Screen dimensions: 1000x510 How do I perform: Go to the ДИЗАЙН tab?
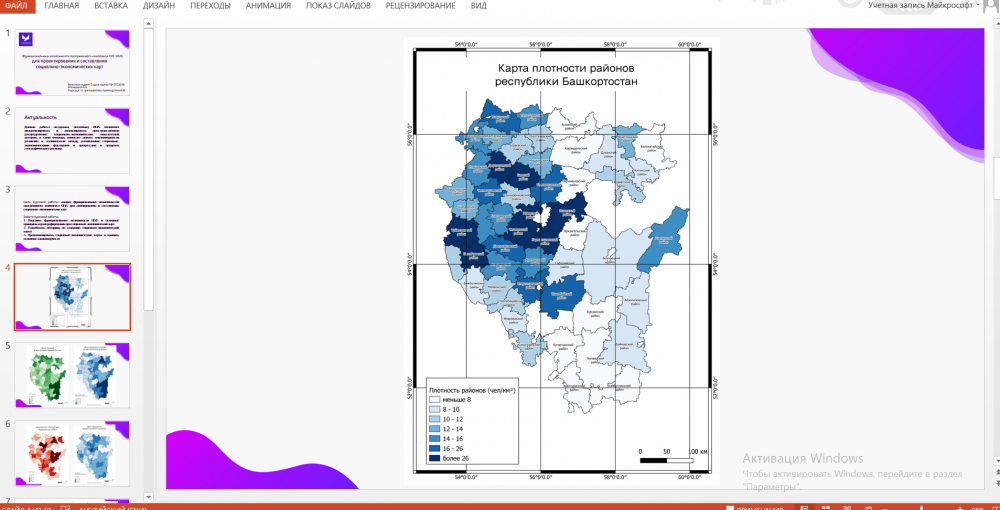[161, 6]
